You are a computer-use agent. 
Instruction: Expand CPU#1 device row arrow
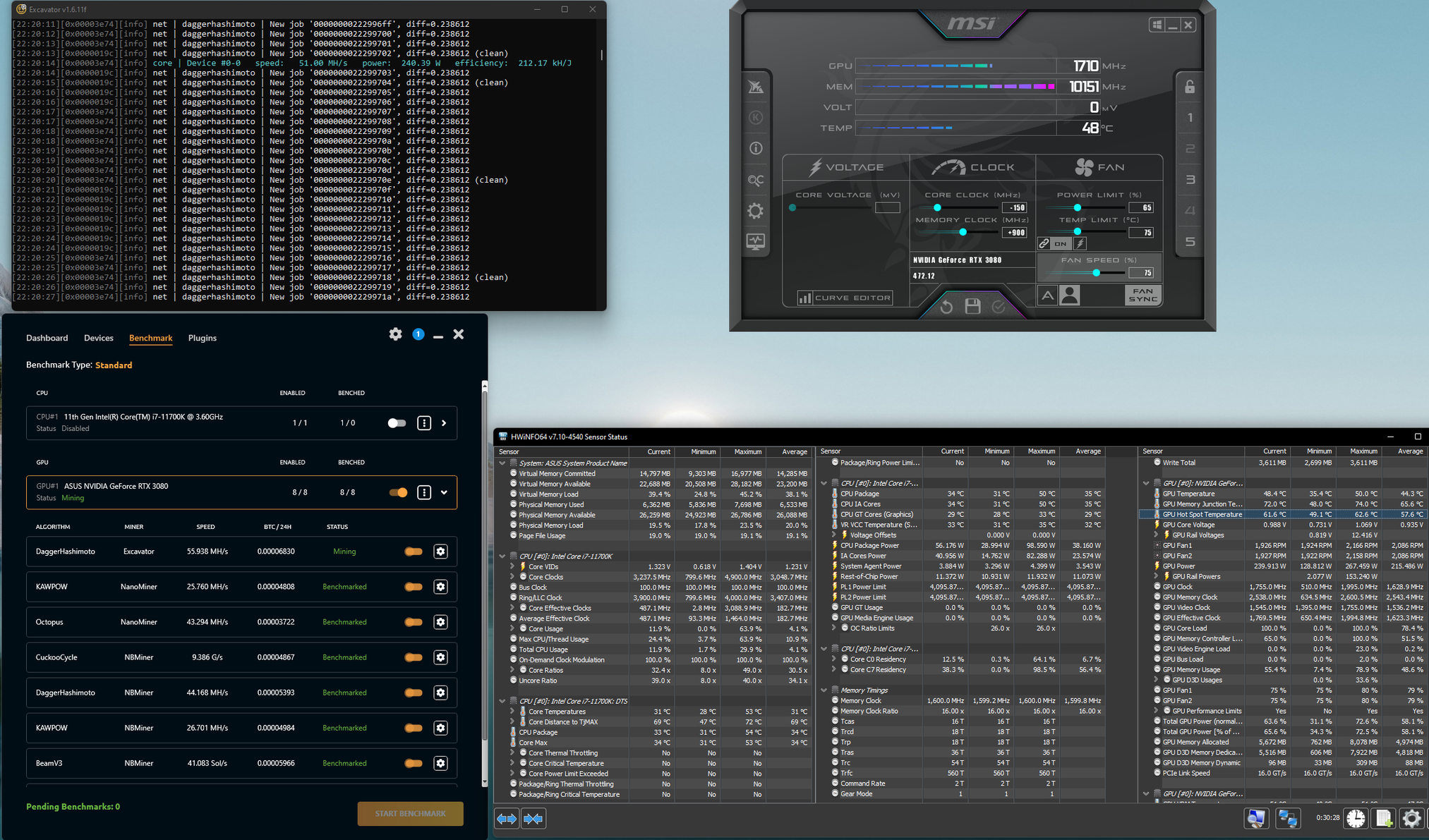444,423
